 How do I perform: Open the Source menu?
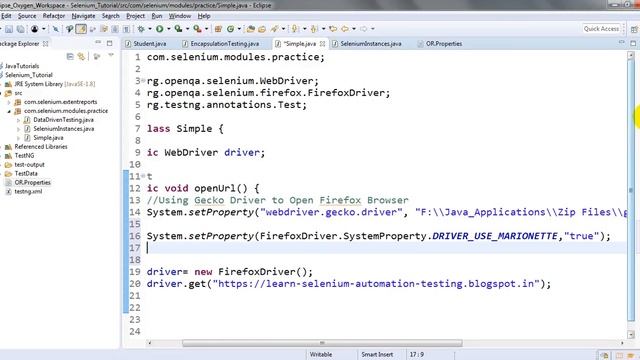point(27,16)
